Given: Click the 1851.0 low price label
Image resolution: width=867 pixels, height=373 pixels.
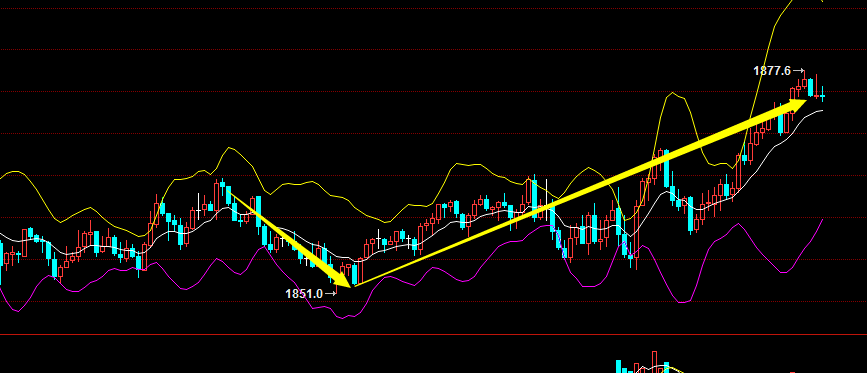Looking at the screenshot, I should tap(304, 294).
